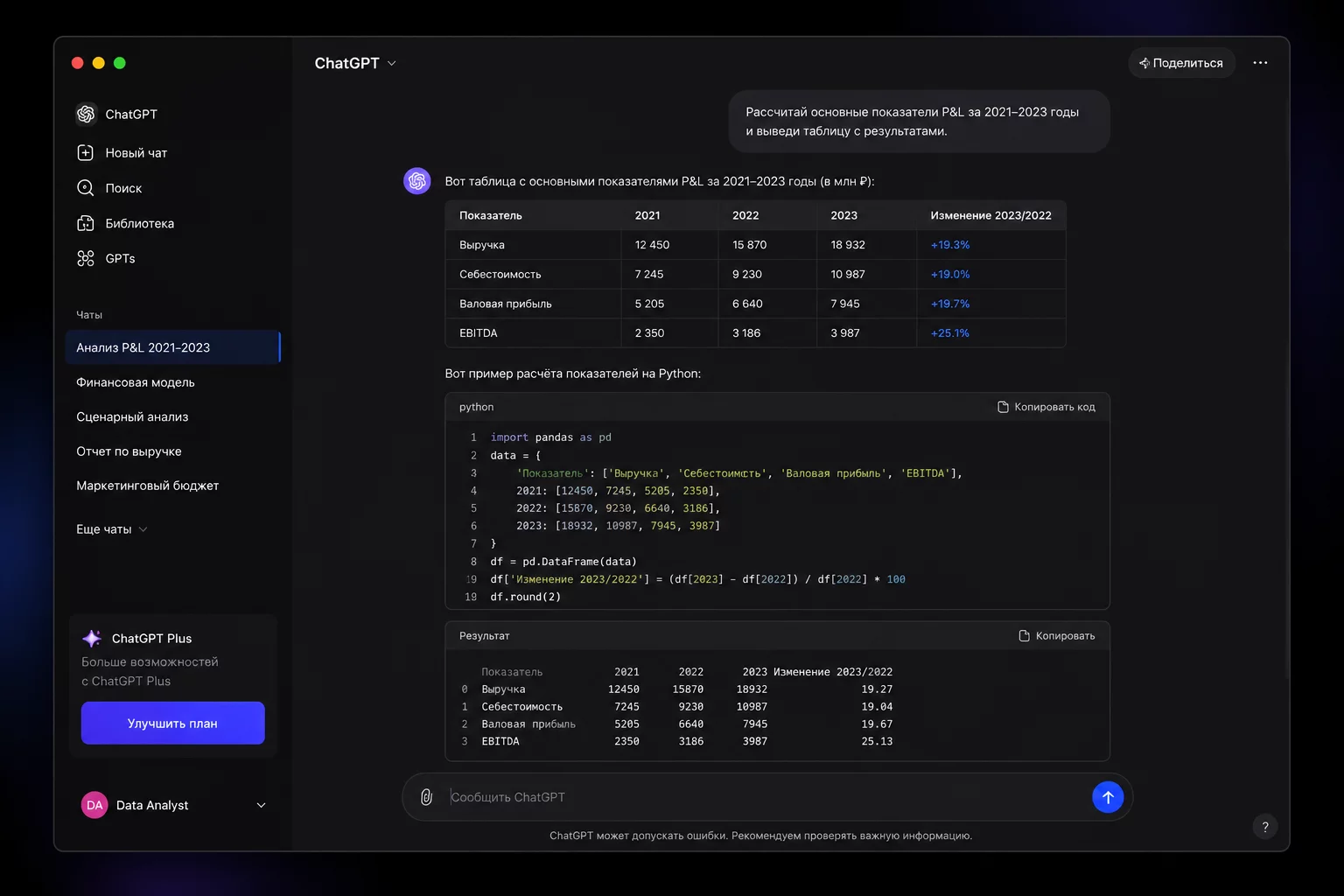Click the DA user avatar

point(94,805)
